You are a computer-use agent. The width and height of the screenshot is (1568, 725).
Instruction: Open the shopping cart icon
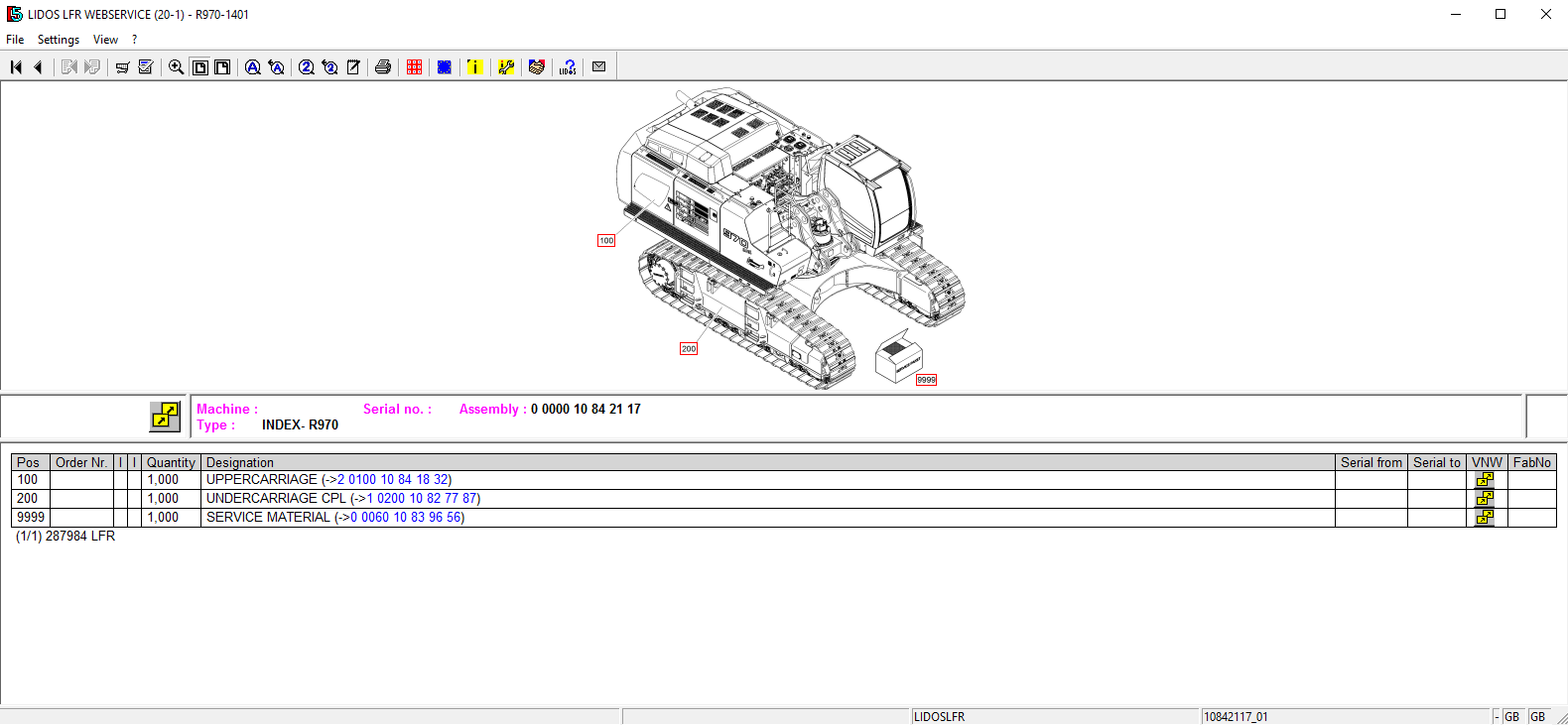coord(122,67)
